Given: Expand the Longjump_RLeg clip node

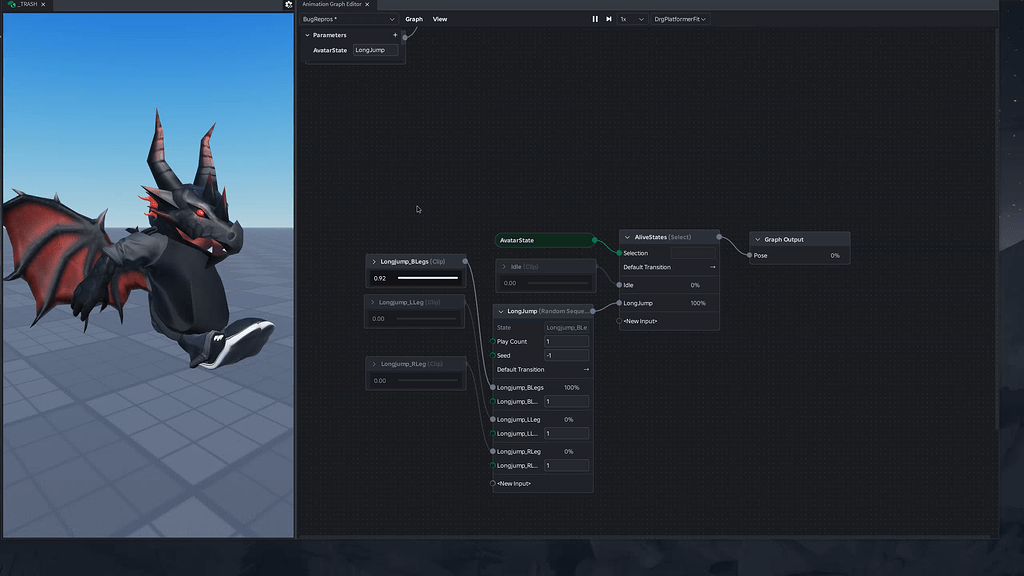Looking at the screenshot, I should (x=374, y=364).
